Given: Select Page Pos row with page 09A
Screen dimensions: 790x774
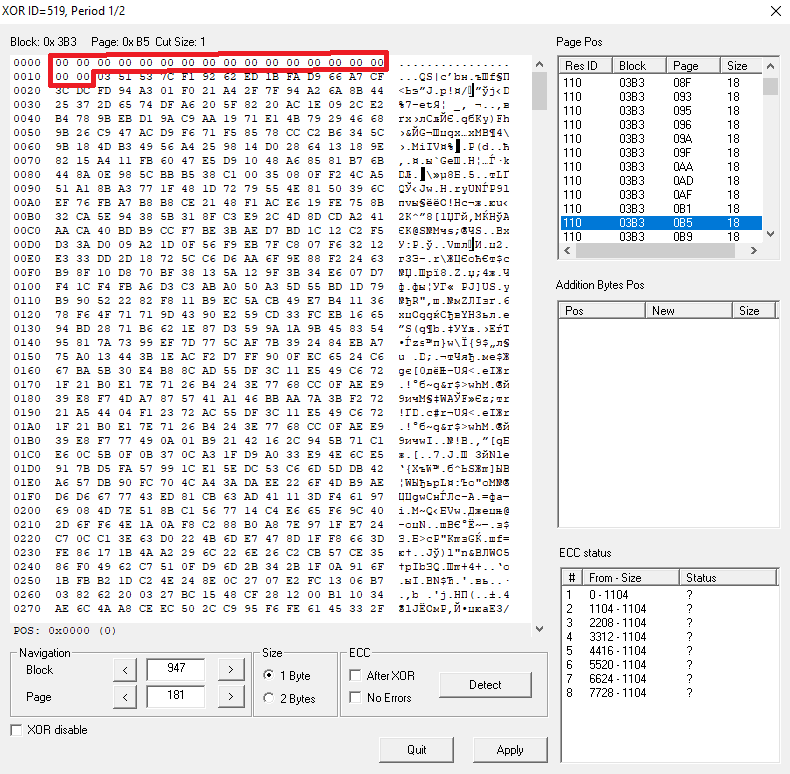Looking at the screenshot, I should pyautogui.click(x=661, y=139).
